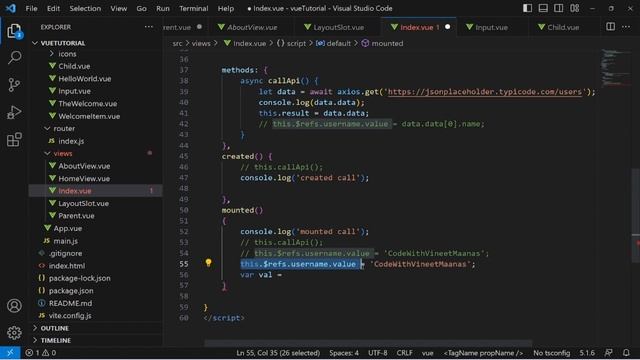The width and height of the screenshot is (640, 360).
Task: Click 'views' in the breadcrumb path
Action: pos(201,43)
